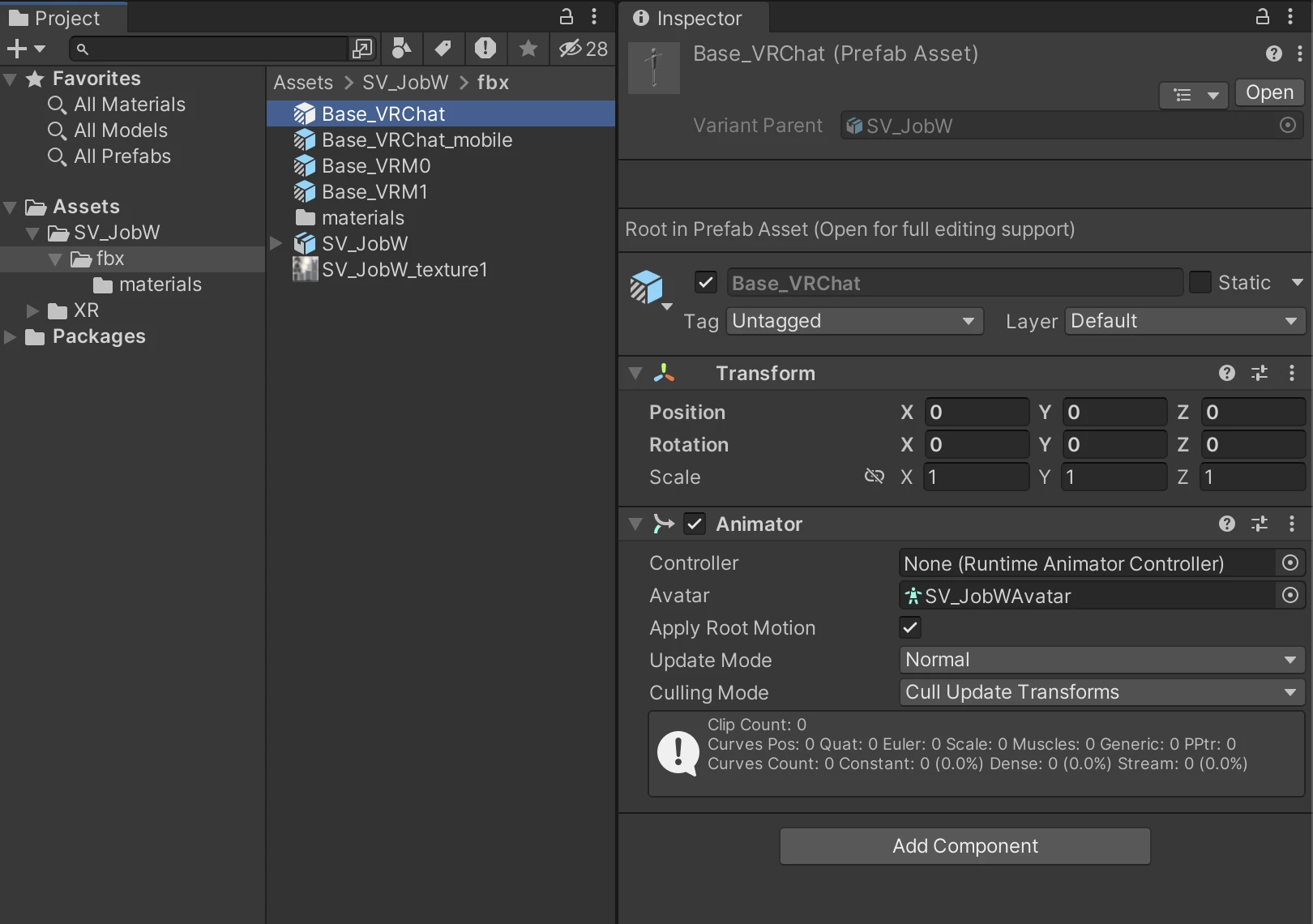1313x924 pixels.
Task: Go to Assets in the breadcrumb
Action: point(303,83)
